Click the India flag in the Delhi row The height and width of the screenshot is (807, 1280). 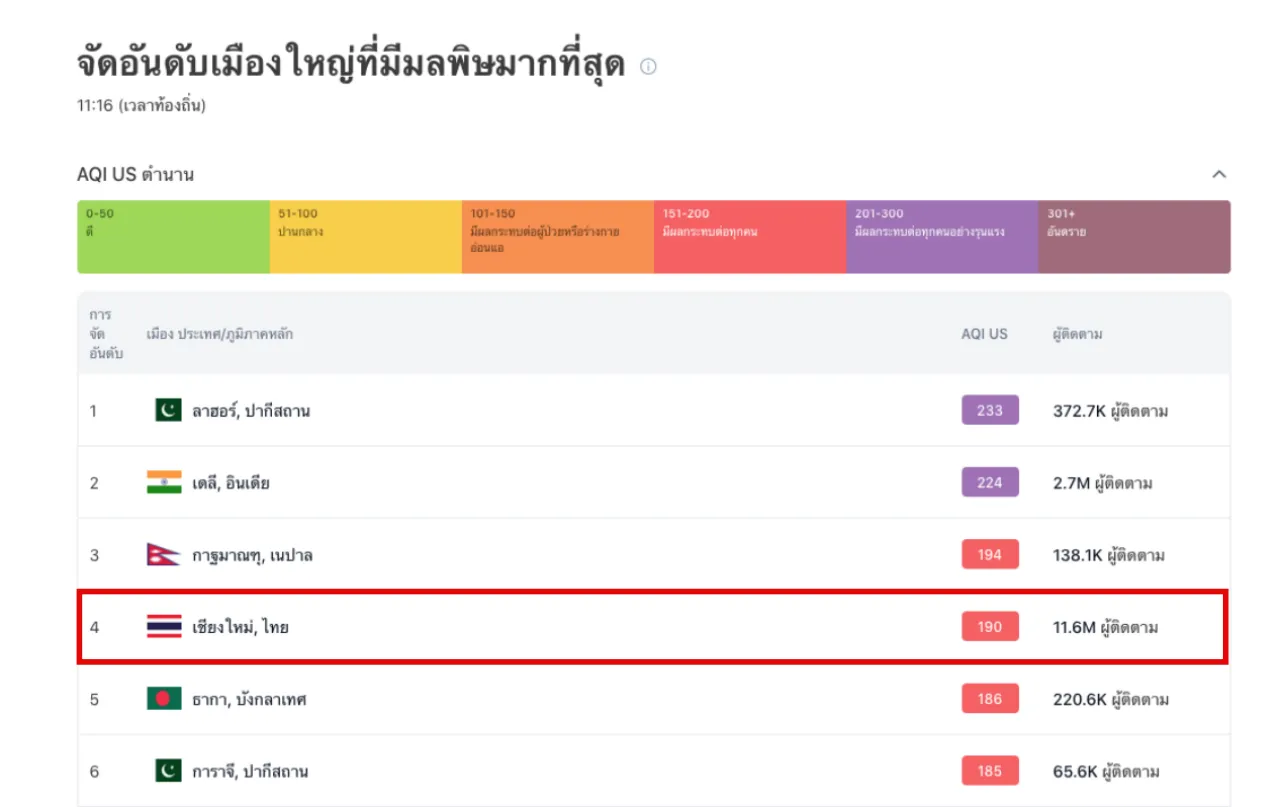(164, 483)
